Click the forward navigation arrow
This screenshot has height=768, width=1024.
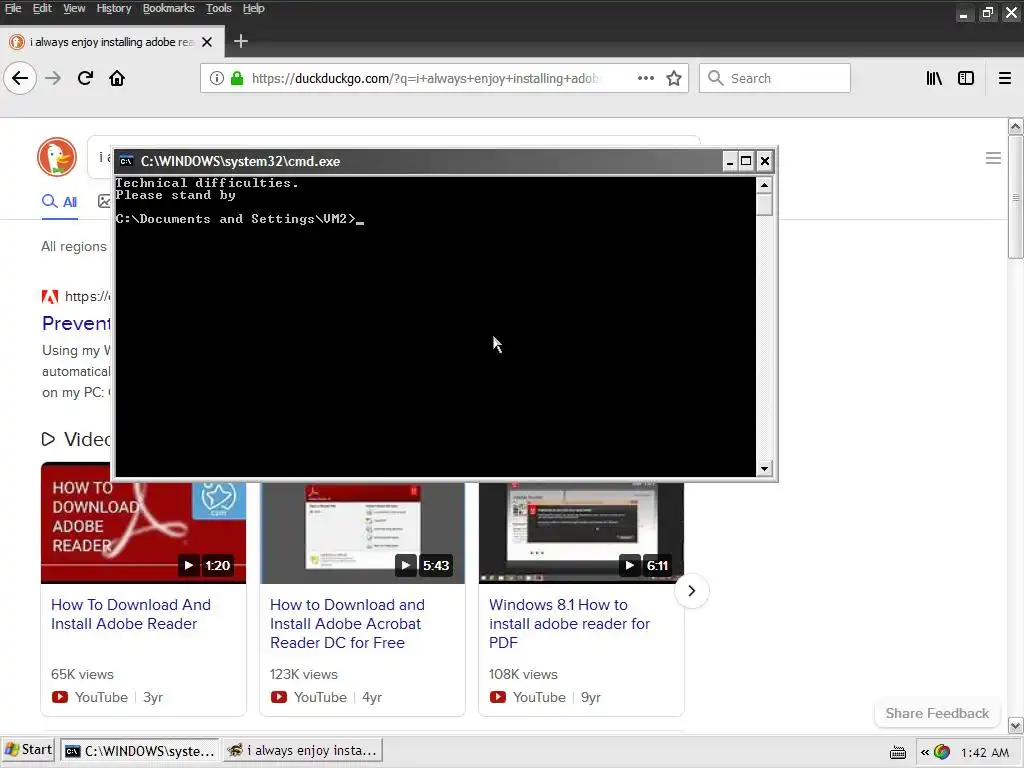(53, 78)
